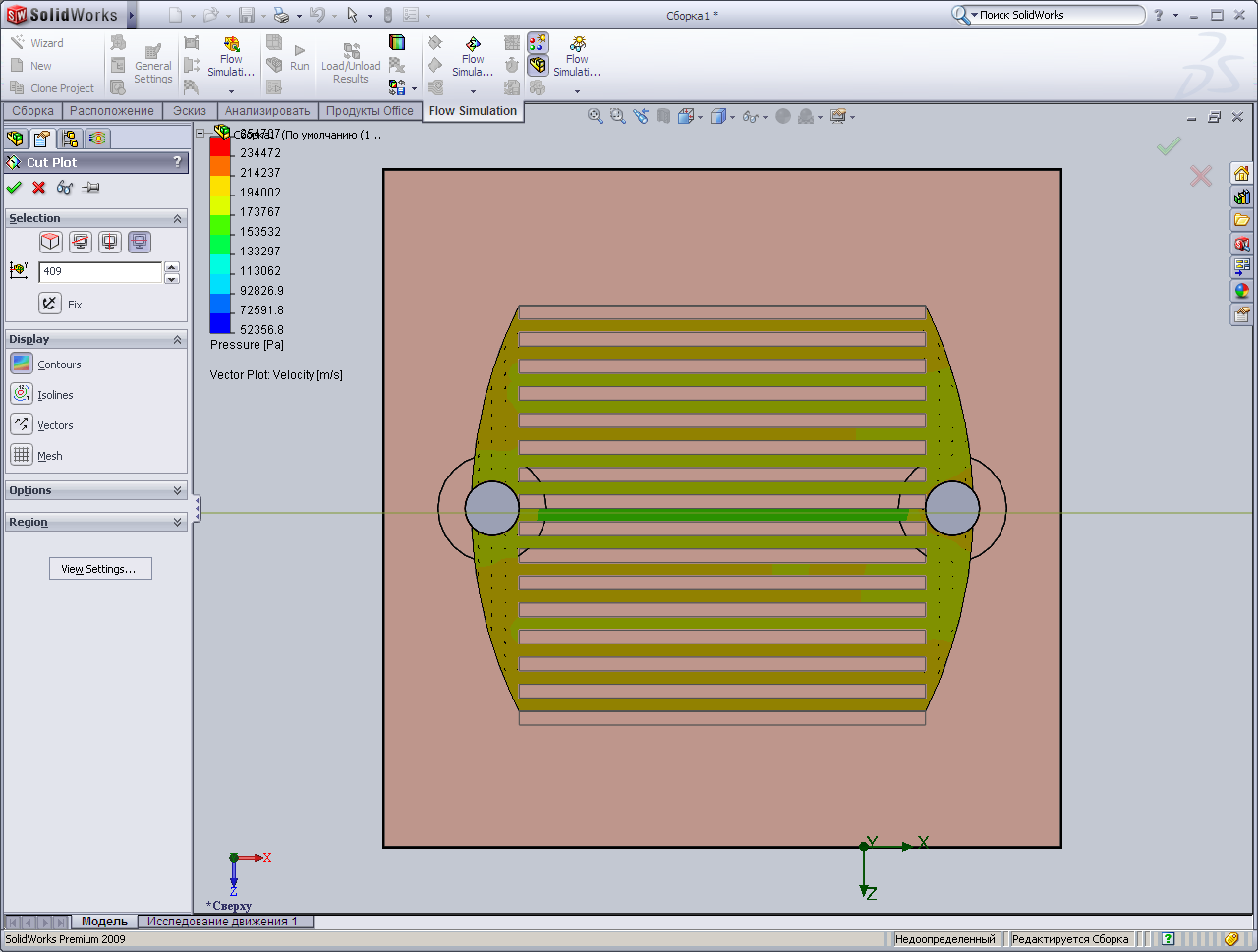Image resolution: width=1258 pixels, height=952 pixels.
Task: Click the Fix anchor button
Action: [x=50, y=304]
